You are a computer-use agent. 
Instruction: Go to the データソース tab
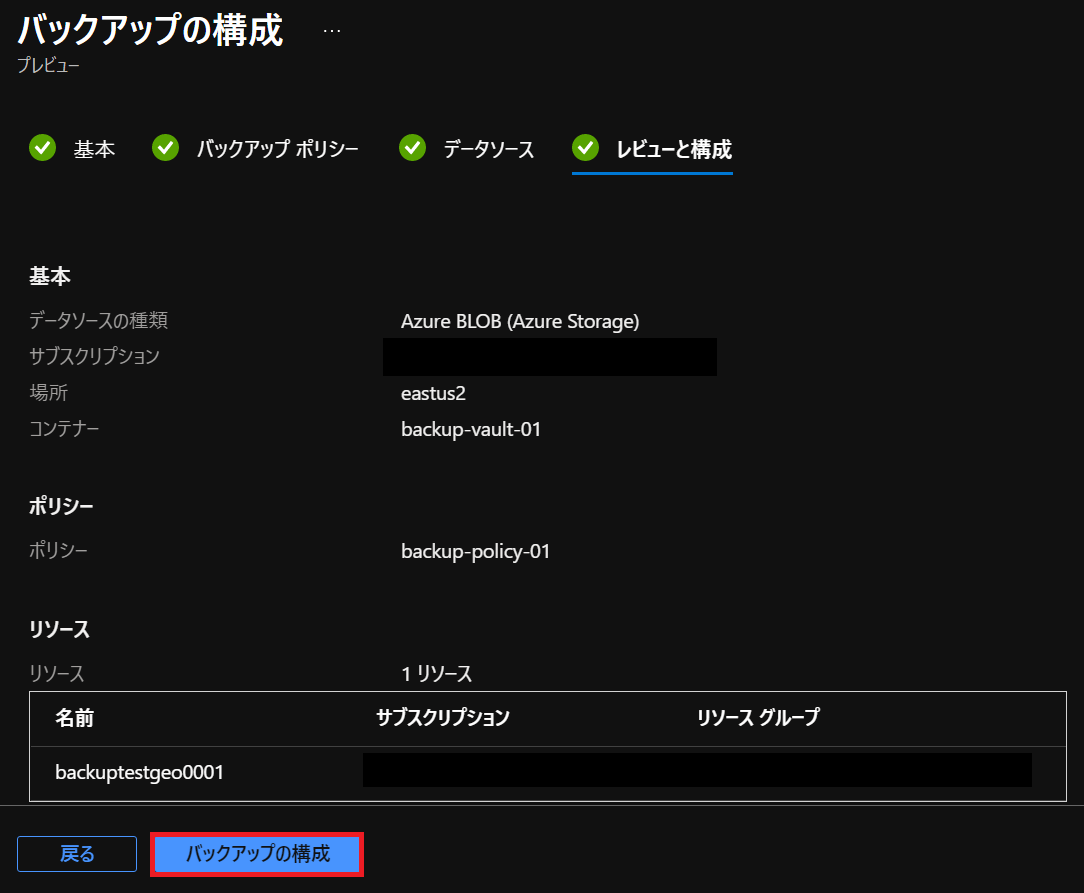tap(488, 149)
